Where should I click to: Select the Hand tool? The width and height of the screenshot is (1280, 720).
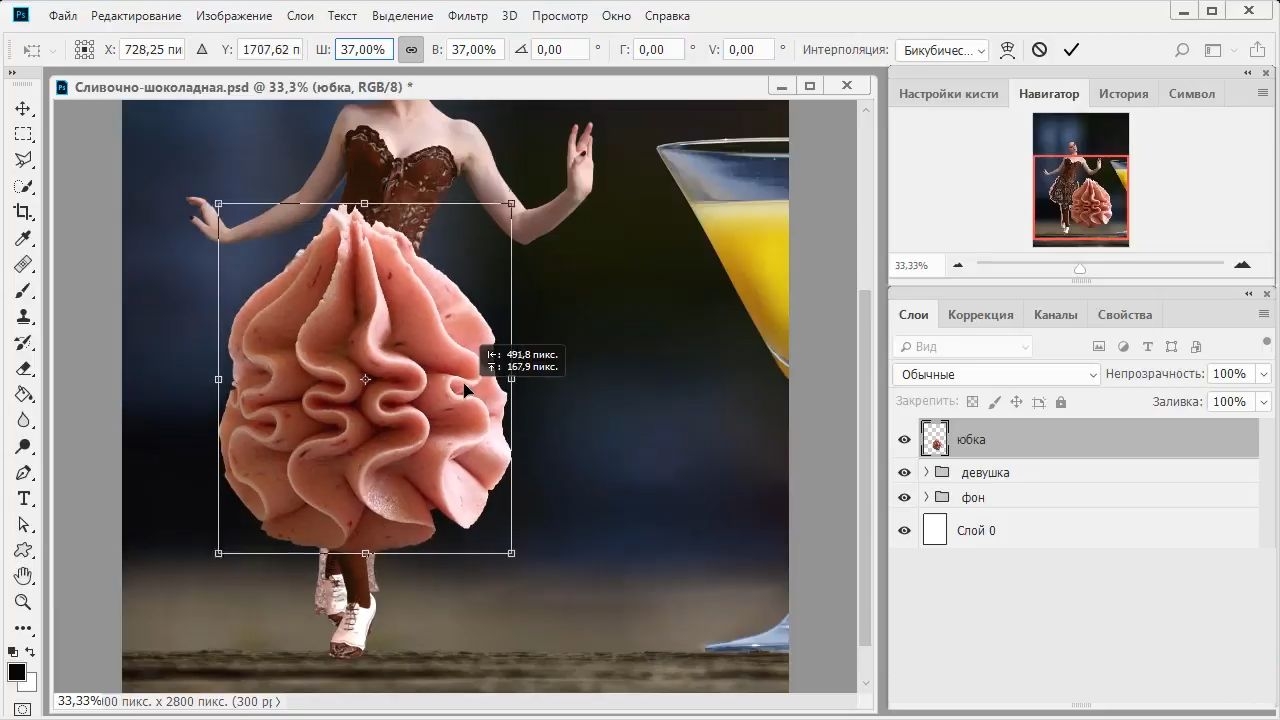pyautogui.click(x=23, y=576)
